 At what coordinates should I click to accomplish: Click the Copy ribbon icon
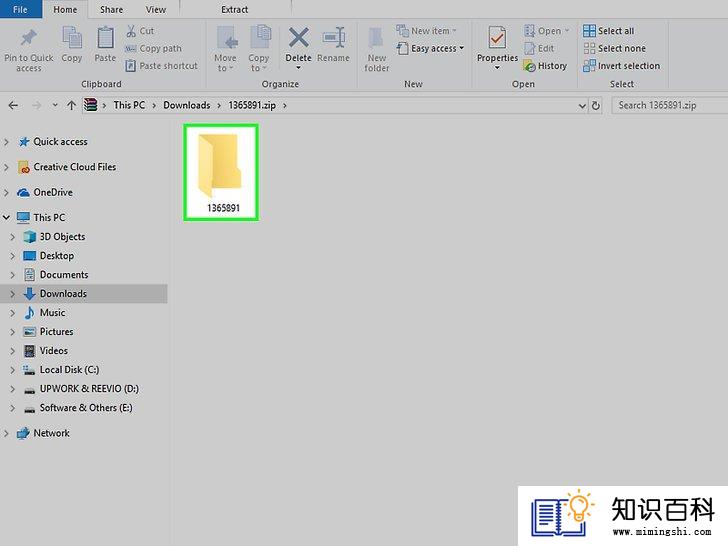(x=72, y=38)
